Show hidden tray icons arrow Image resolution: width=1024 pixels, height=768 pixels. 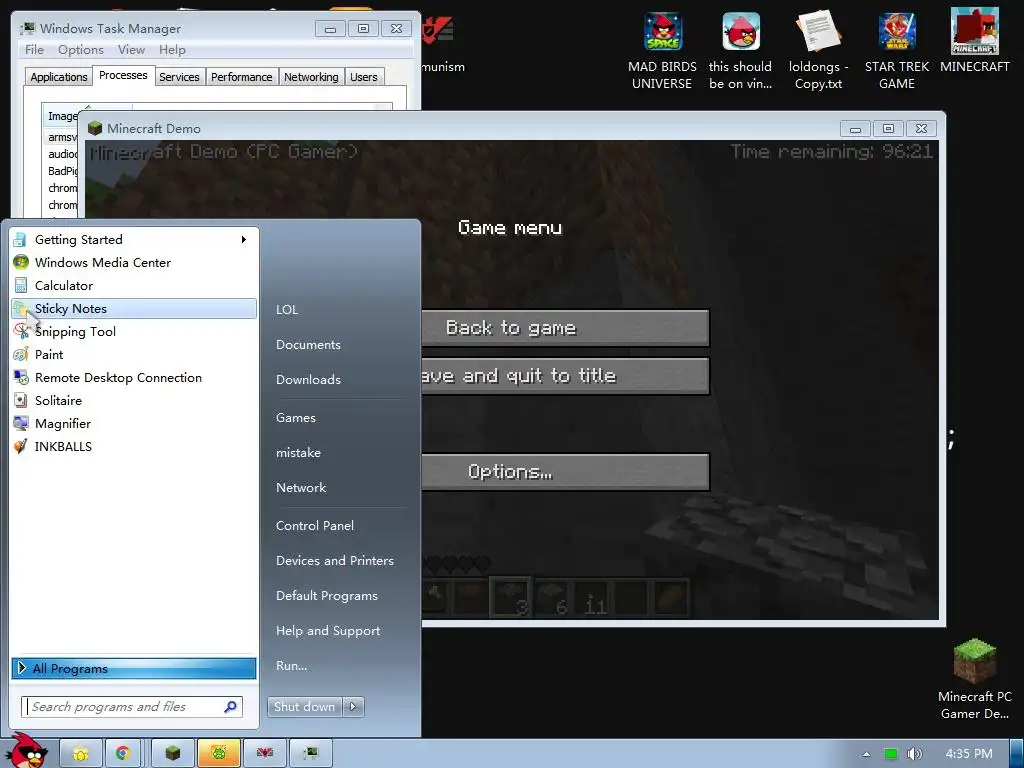click(866, 754)
